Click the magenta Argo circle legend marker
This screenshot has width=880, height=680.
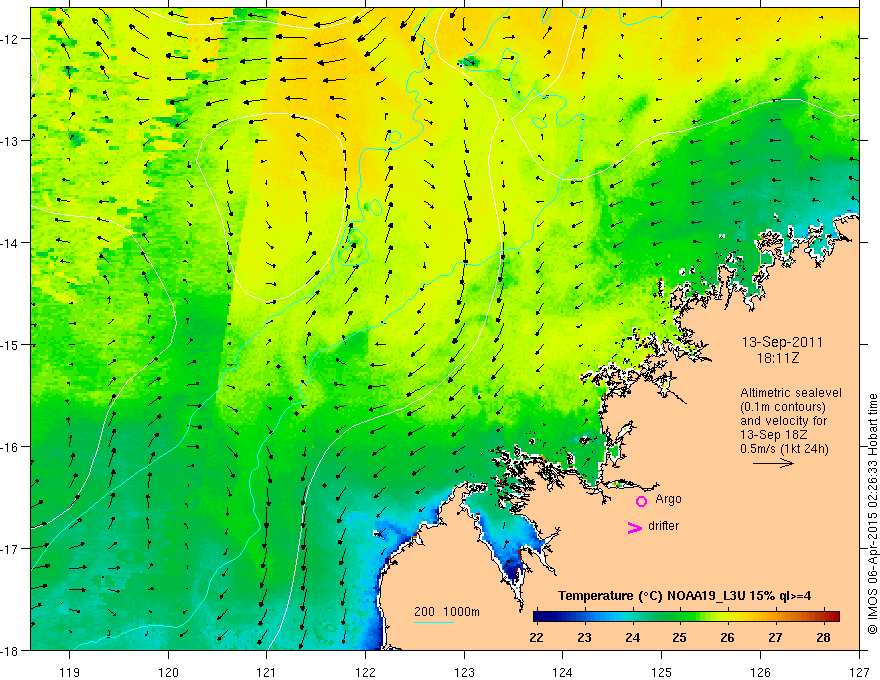point(641,501)
